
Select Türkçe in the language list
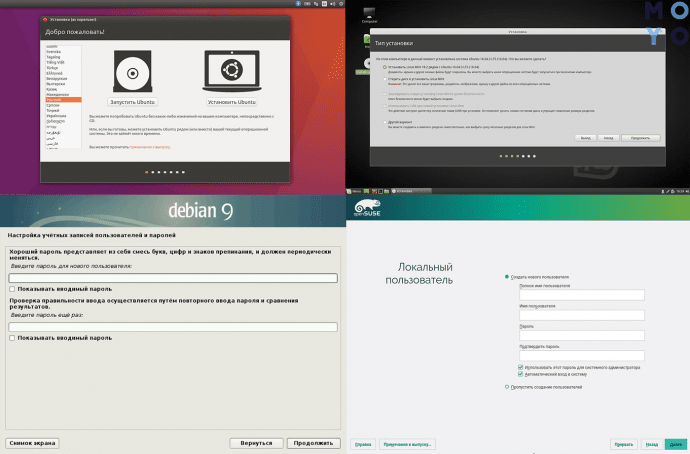pos(52,68)
